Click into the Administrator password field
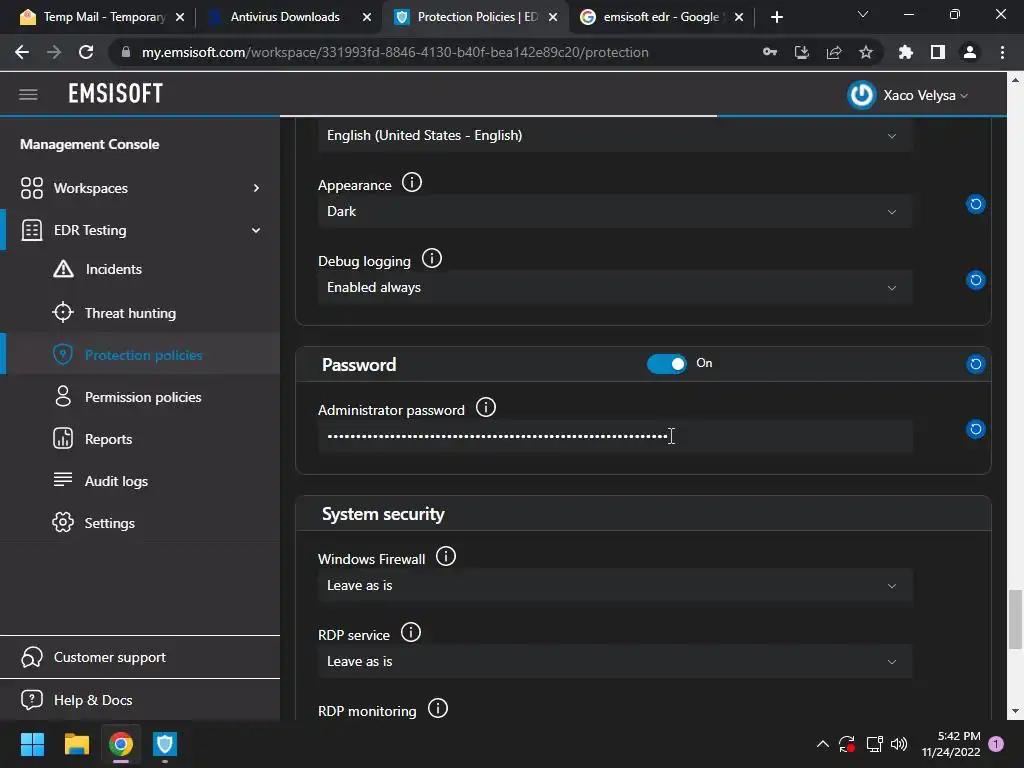 (x=615, y=436)
